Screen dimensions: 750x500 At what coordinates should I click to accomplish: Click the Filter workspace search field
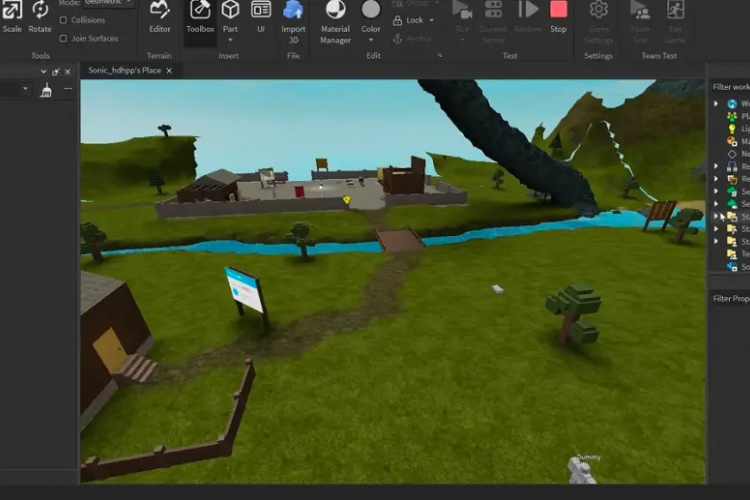coord(731,87)
